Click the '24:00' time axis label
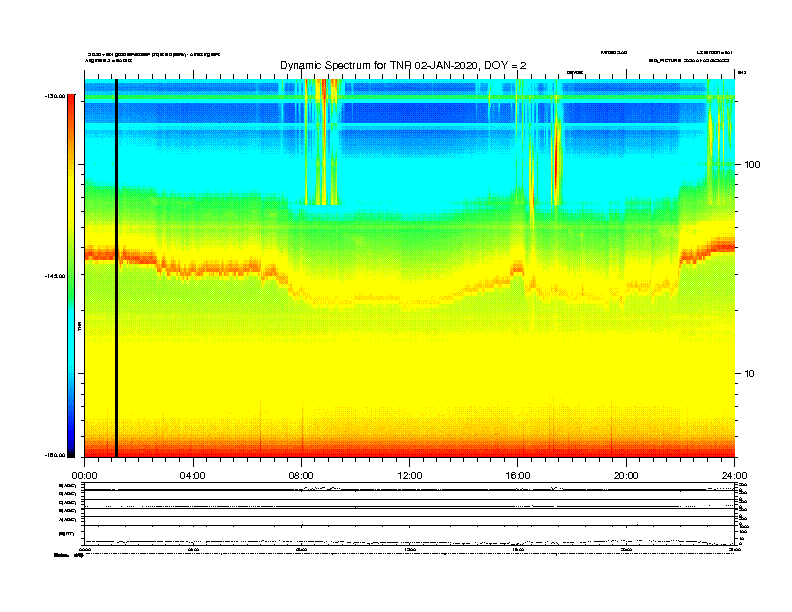This screenshot has height=612, width=792. coord(734,476)
